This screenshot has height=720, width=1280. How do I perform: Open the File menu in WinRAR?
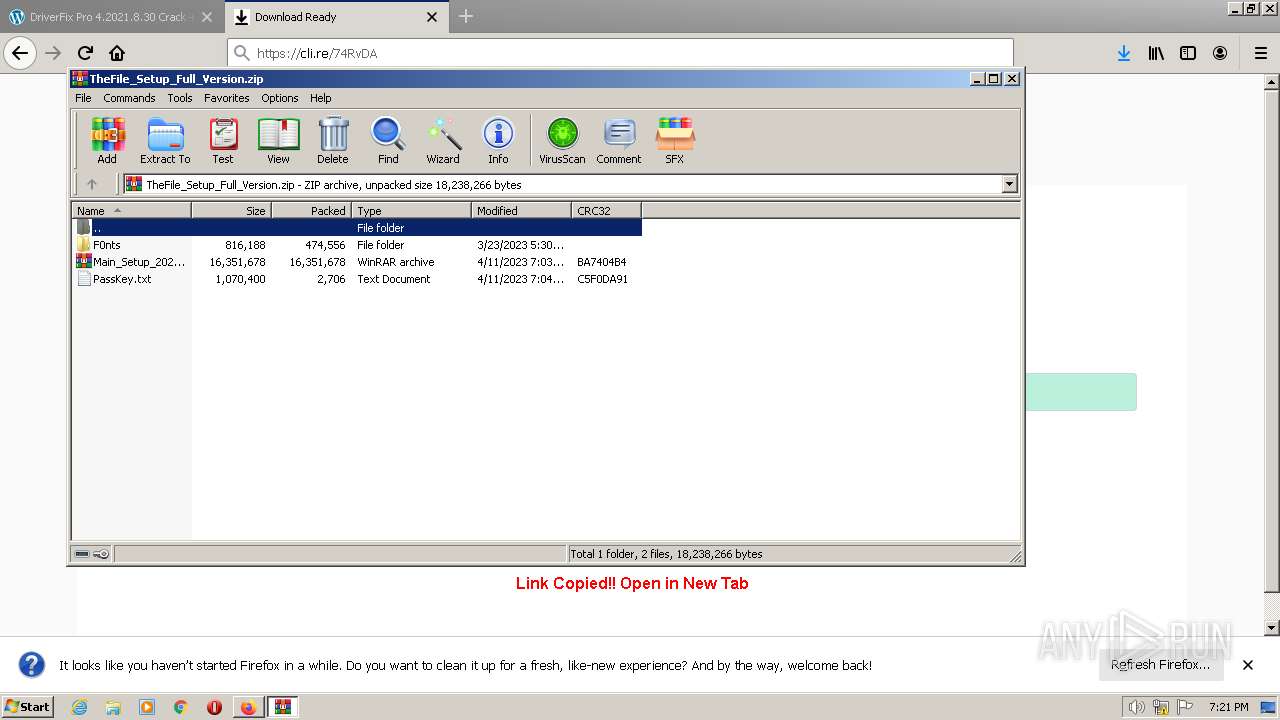pos(83,98)
